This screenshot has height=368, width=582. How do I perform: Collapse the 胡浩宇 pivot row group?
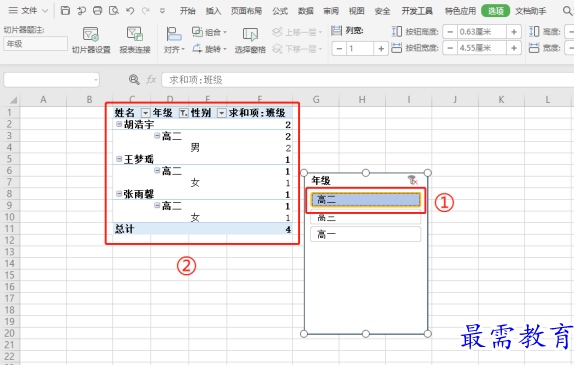[x=119, y=124]
